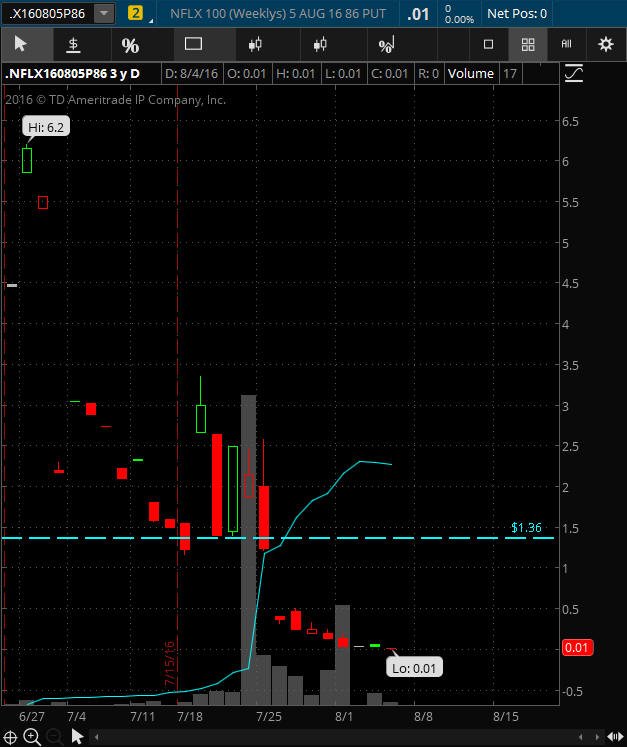
Task: Click the .NFLX160805P86 3 y D chart title
Action: click(x=72, y=74)
